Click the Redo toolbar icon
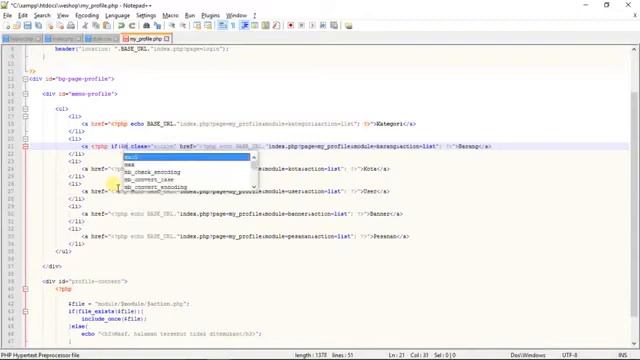 [132, 26]
